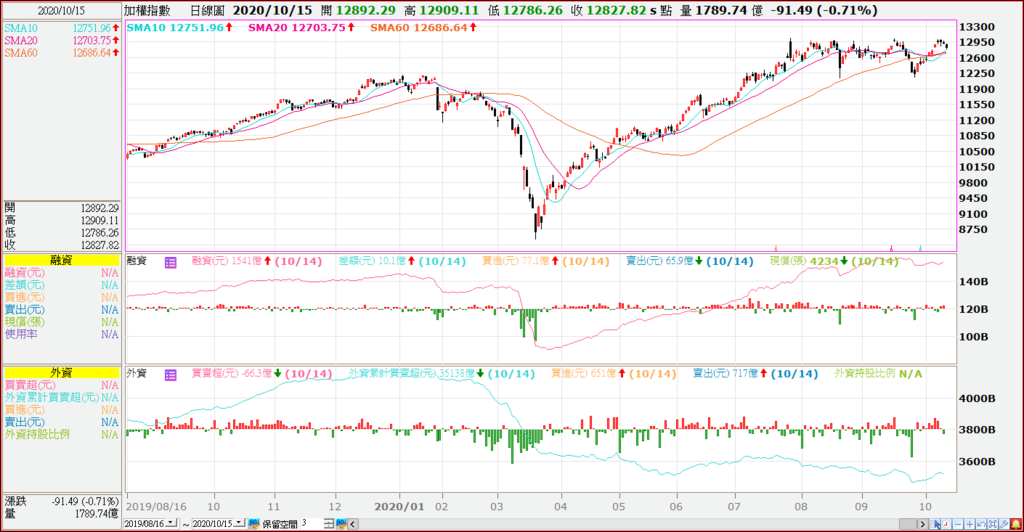Open the purple list icon beside 外資 chart
This screenshot has width=1024, height=532.
[170, 375]
